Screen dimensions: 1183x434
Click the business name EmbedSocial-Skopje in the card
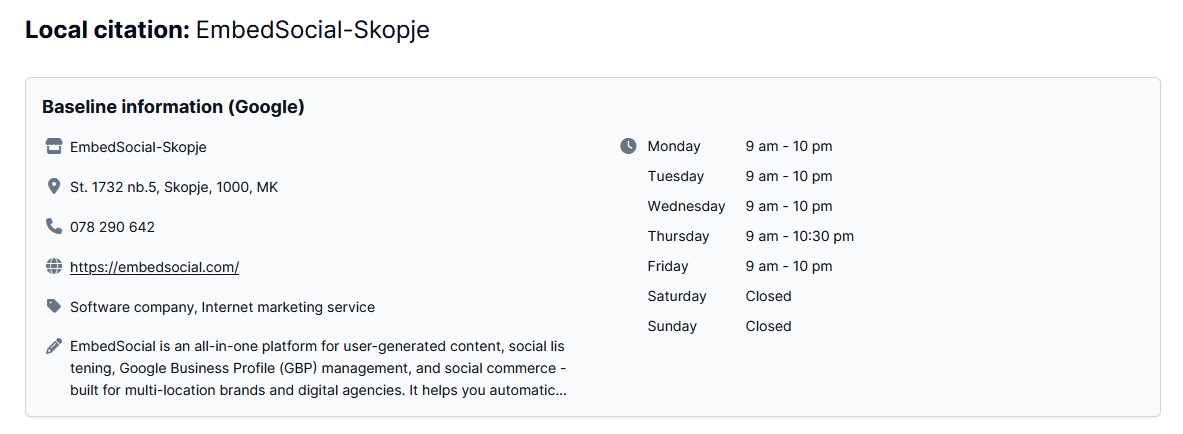pyautogui.click(x=138, y=147)
